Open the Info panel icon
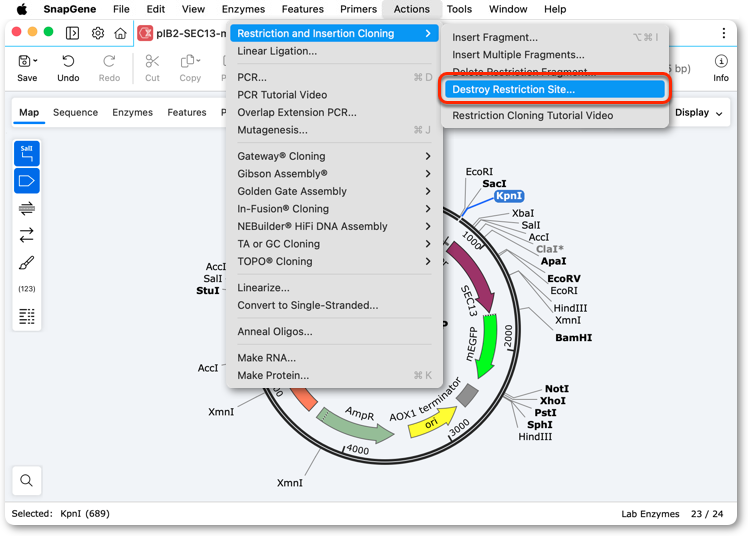 721,61
